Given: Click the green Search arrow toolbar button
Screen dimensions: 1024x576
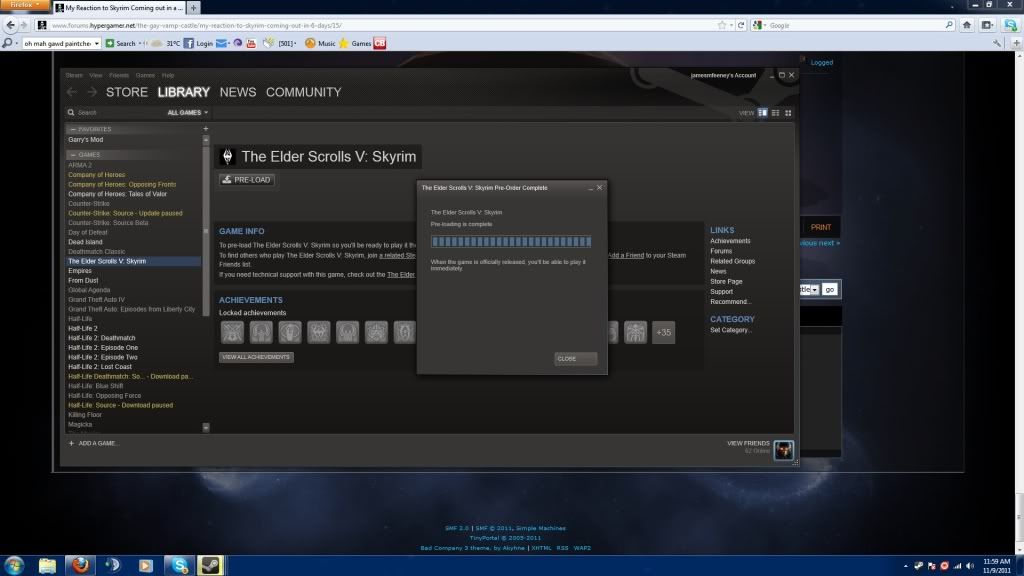Looking at the screenshot, I should click(110, 43).
